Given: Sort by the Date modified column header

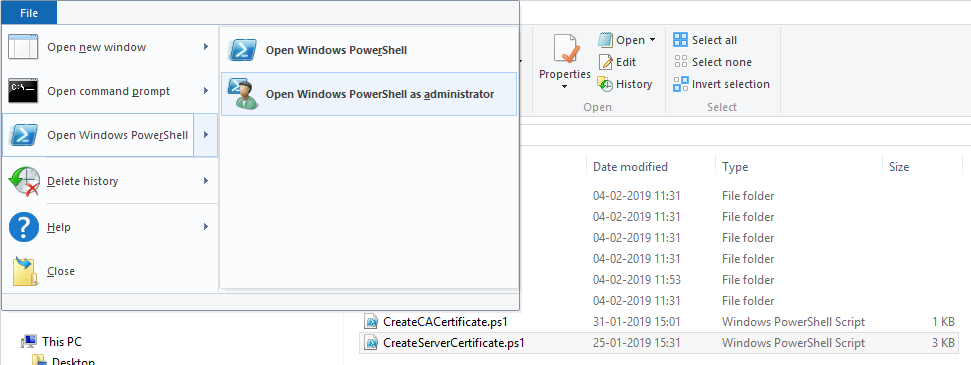Looking at the screenshot, I should pyautogui.click(x=630, y=167).
